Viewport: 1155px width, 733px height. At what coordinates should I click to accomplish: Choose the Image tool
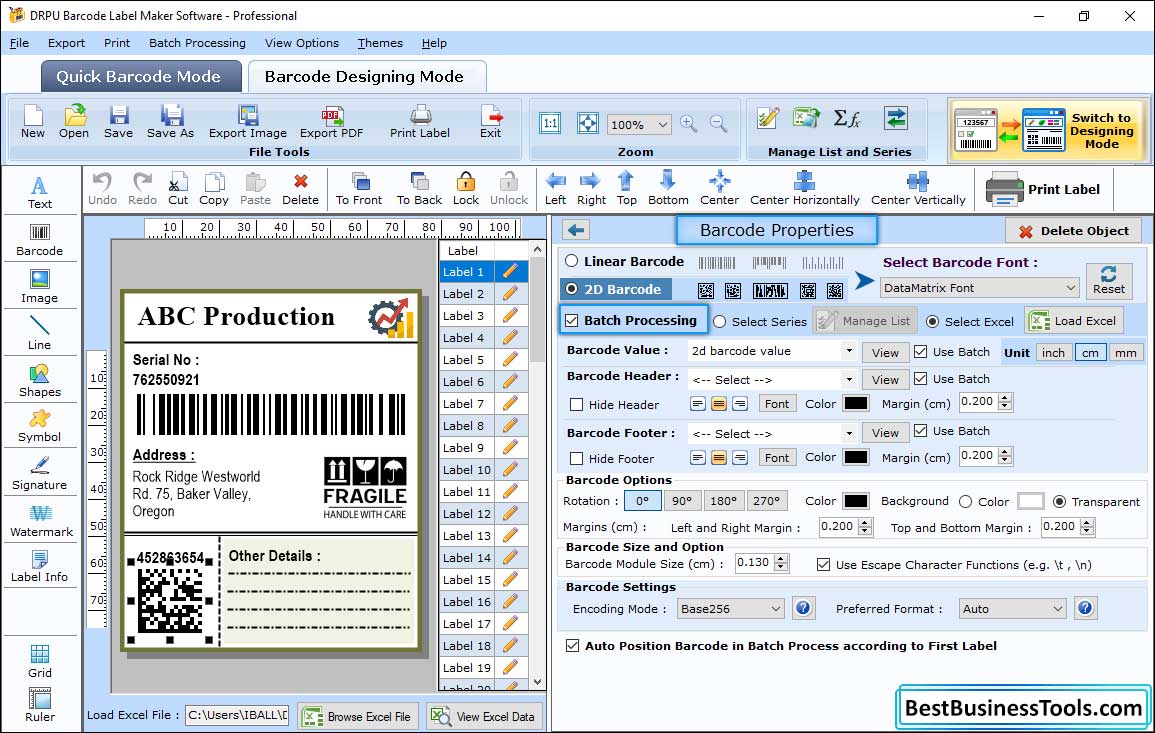pos(40,287)
